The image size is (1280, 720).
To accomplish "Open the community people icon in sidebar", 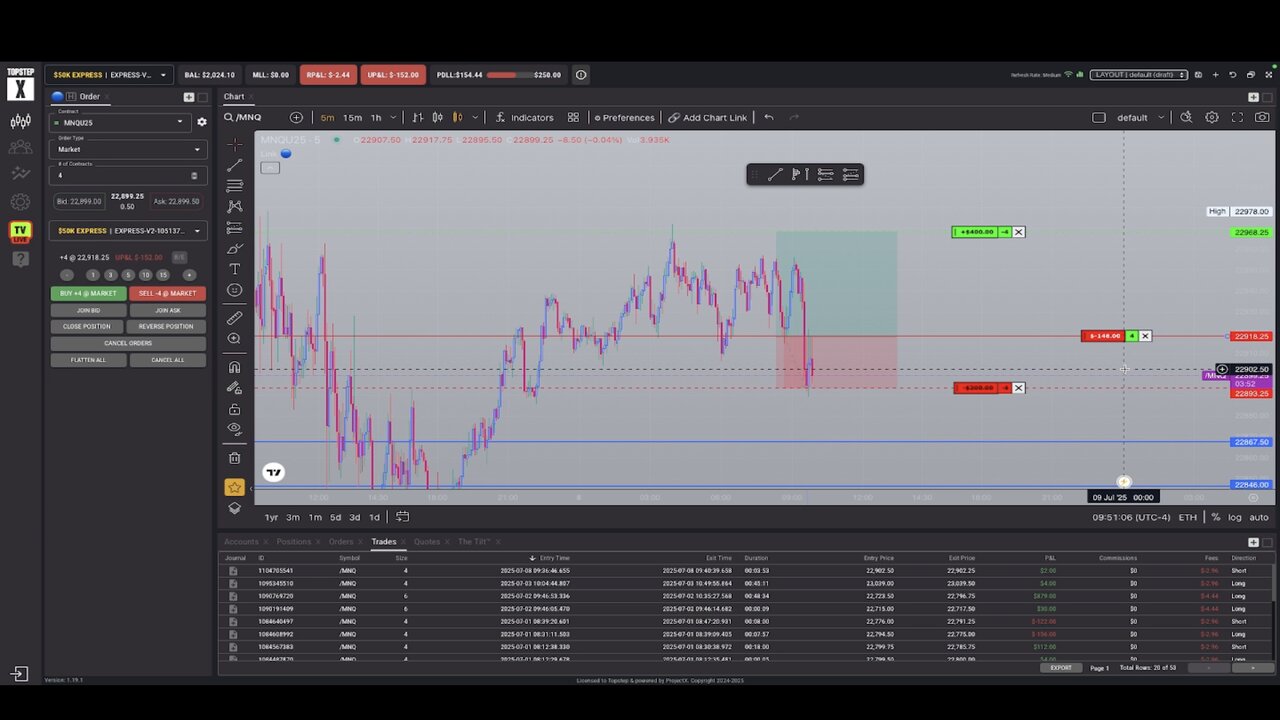I will click(20, 148).
